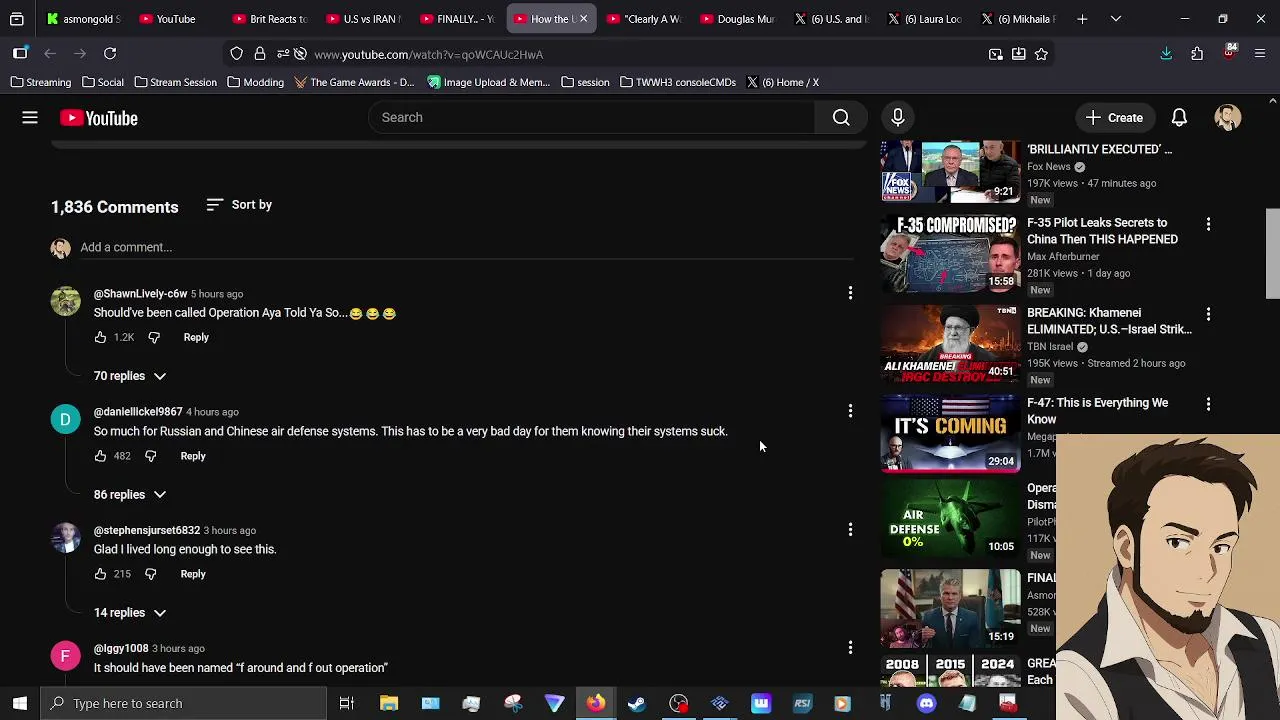Open The Game Awards bookmark
Screen dimensions: 1280x720
[x=354, y=82]
